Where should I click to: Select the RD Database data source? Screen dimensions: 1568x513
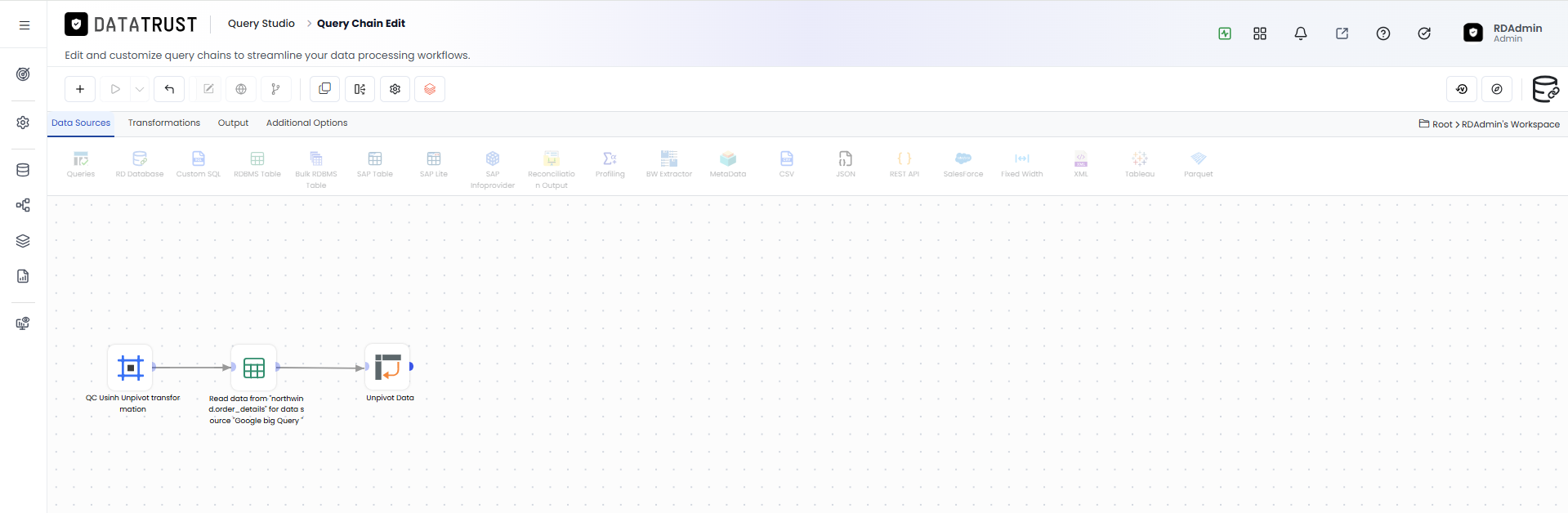click(140, 164)
